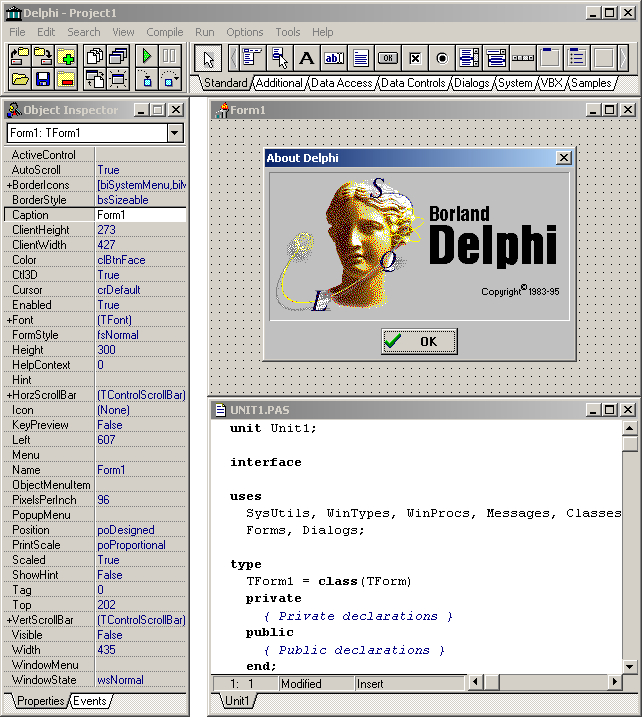This screenshot has width=642, height=717.
Task: Close the About Delphi dialog
Action: (x=564, y=158)
